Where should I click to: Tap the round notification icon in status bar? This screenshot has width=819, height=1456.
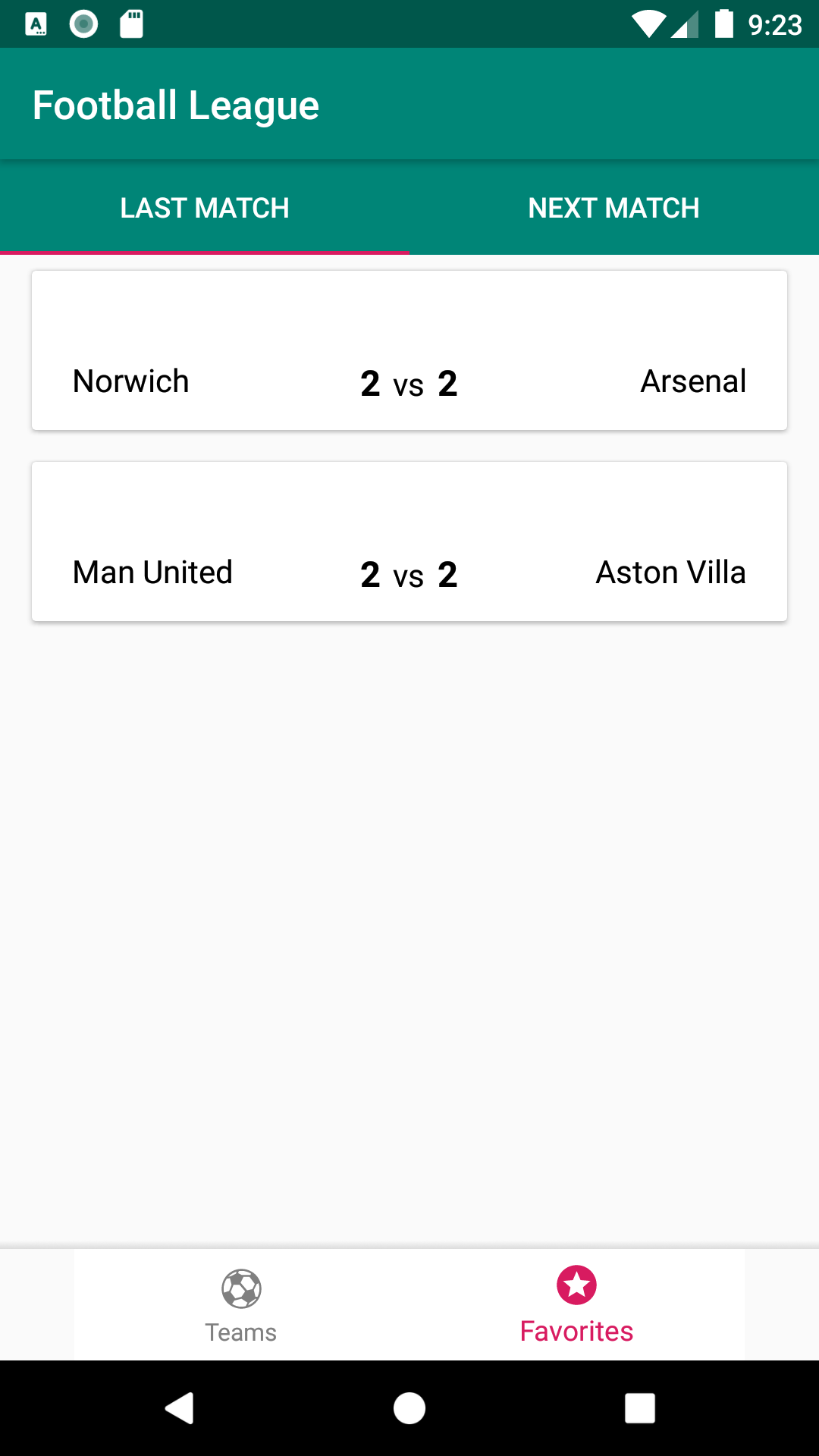[83, 24]
